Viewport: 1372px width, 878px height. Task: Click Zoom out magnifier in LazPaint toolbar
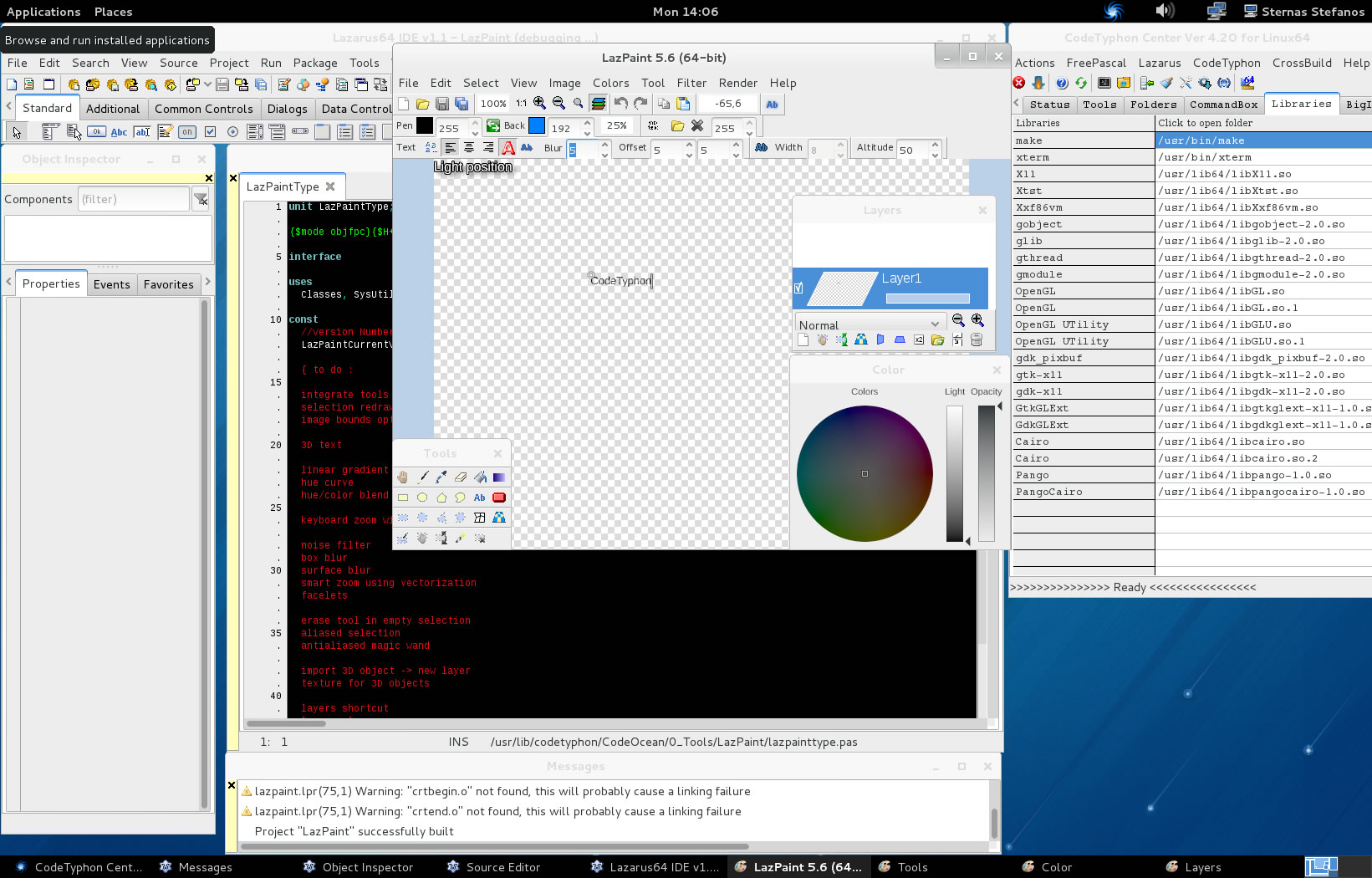pyautogui.click(x=558, y=104)
